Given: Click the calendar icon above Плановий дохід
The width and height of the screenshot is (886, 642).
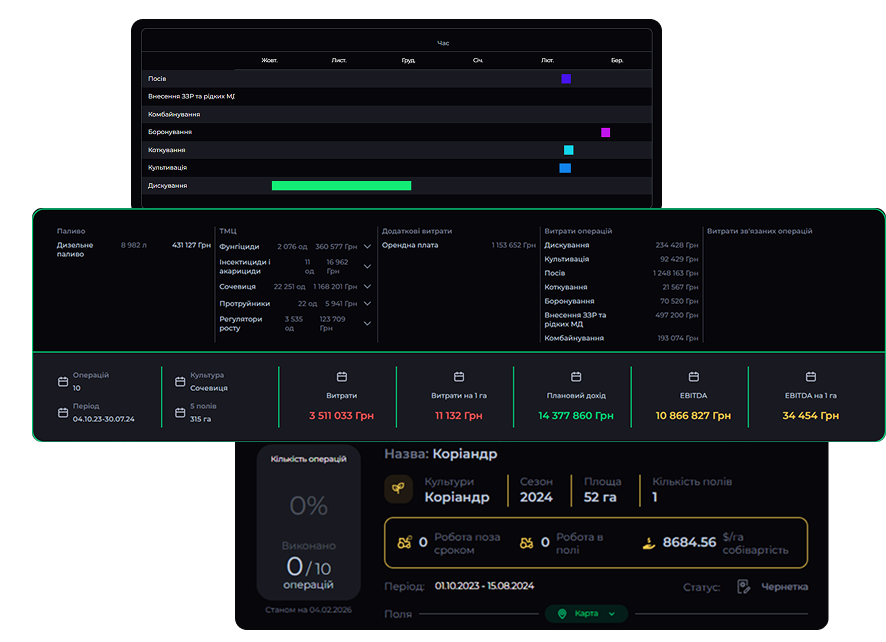Looking at the screenshot, I should (x=576, y=377).
